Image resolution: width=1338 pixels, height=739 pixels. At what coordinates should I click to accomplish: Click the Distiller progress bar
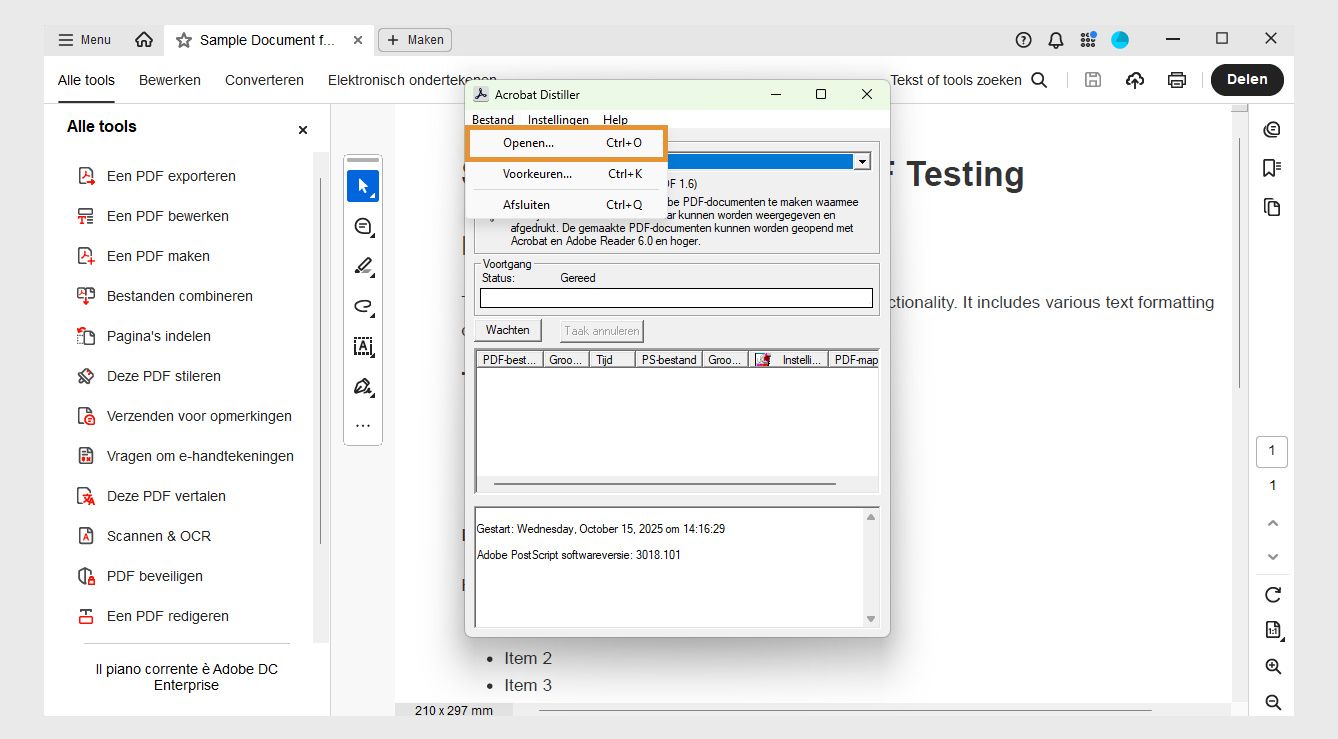(676, 298)
